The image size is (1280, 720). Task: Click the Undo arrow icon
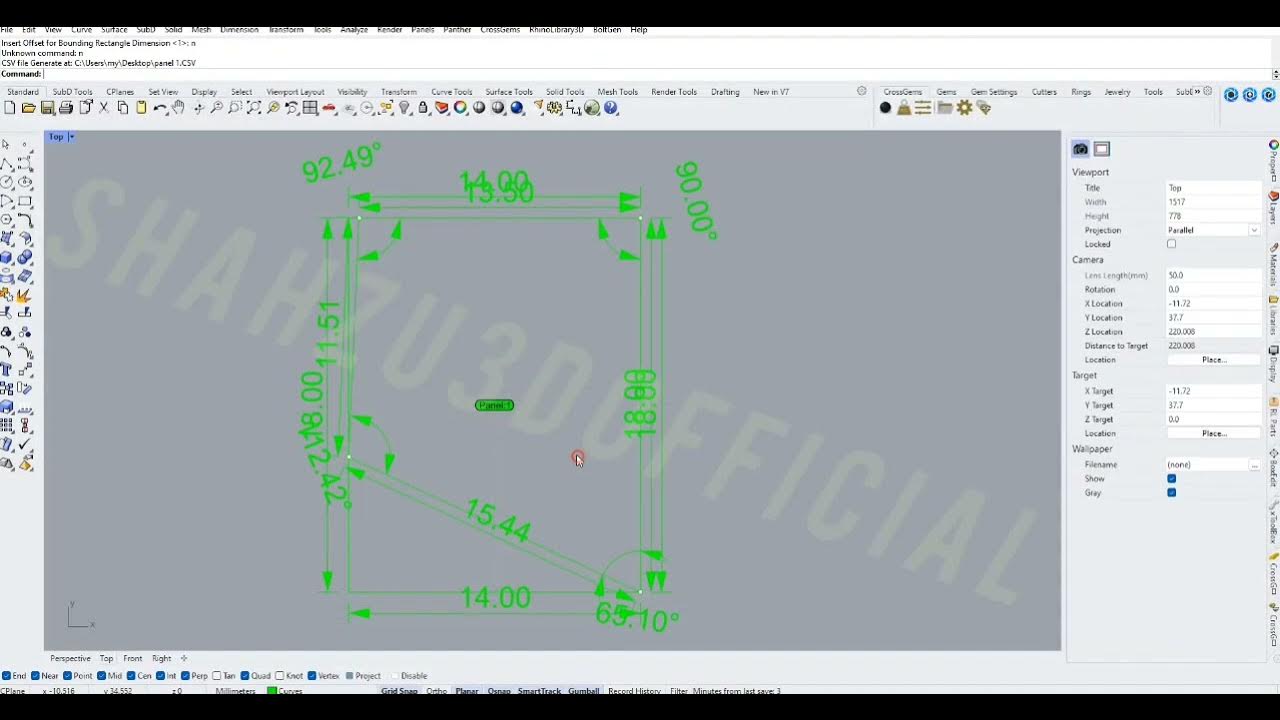coord(160,108)
